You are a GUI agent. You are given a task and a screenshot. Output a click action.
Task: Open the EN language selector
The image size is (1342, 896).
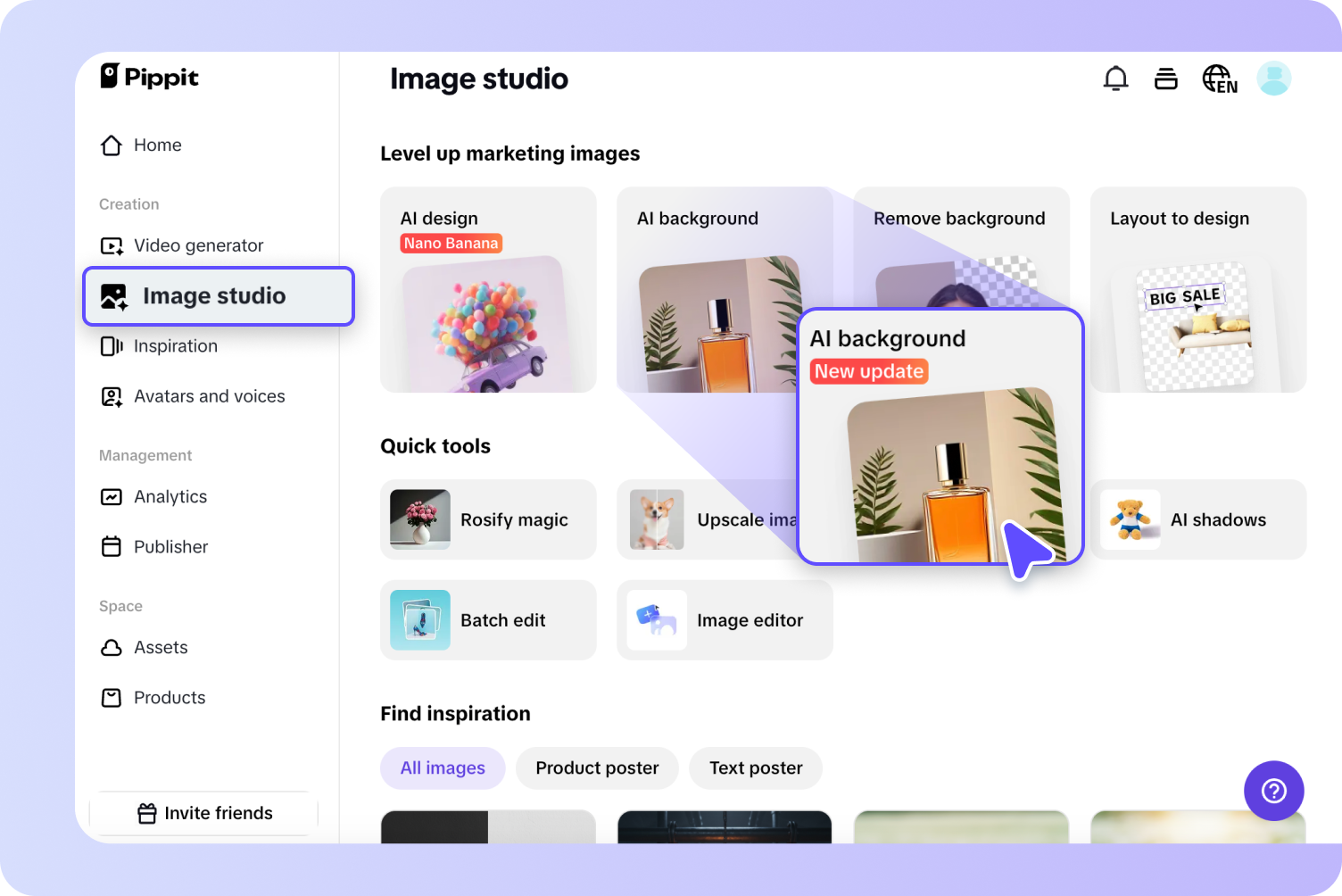1219,79
